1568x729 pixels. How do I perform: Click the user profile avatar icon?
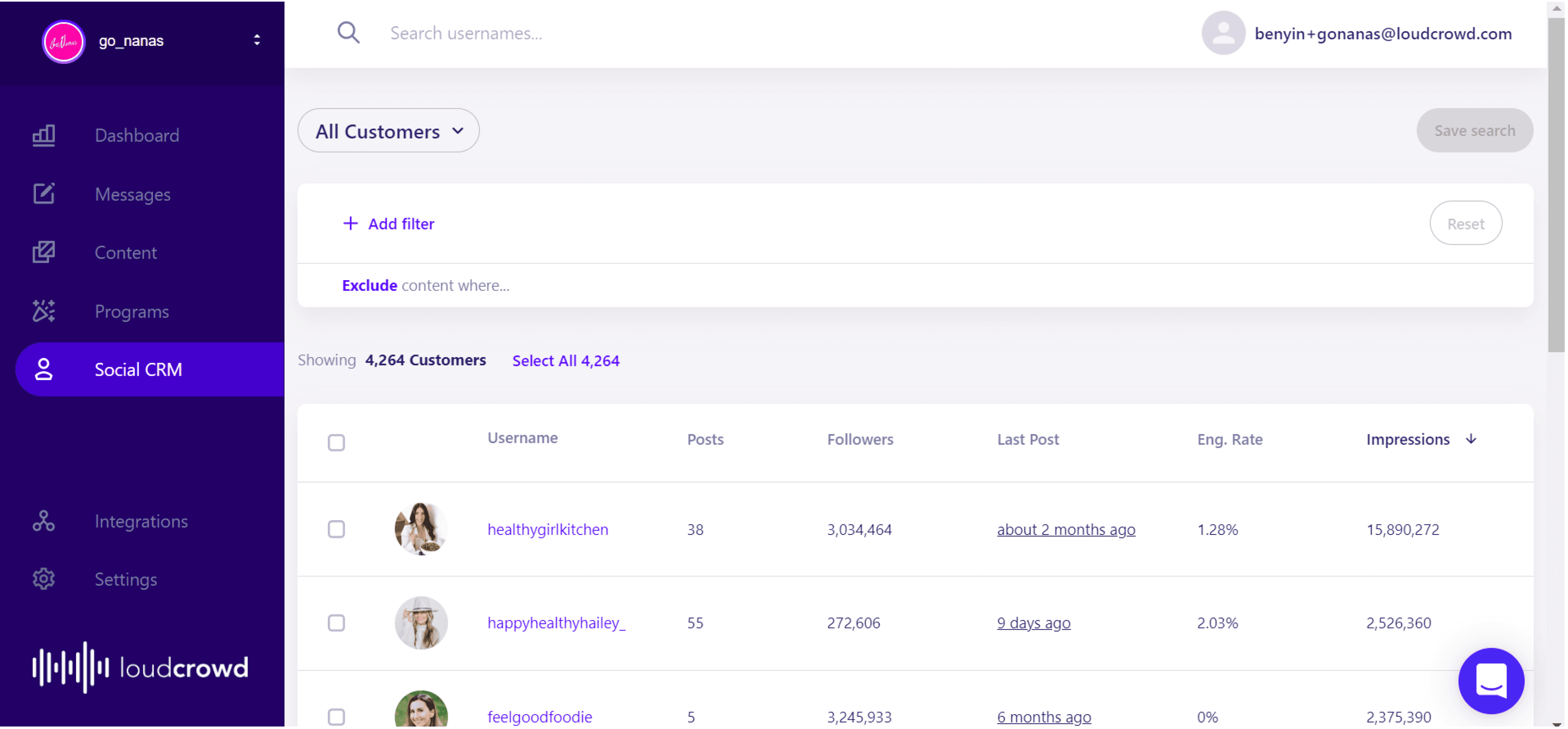pyautogui.click(x=1222, y=34)
